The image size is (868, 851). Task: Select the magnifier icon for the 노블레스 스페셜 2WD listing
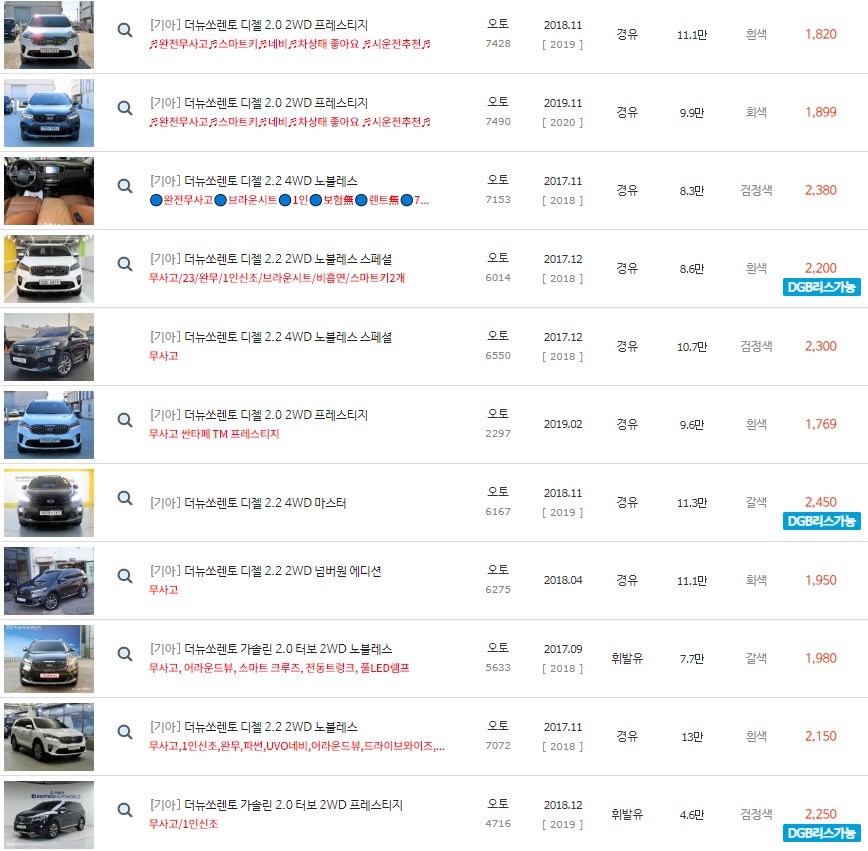click(x=124, y=264)
